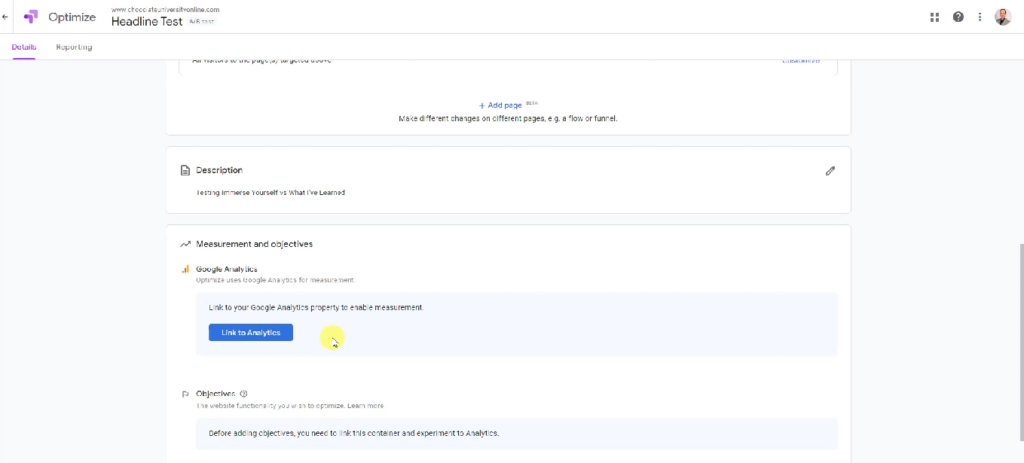Click the Description section heading
Viewport: 1024px width, 463px height.
(x=219, y=170)
